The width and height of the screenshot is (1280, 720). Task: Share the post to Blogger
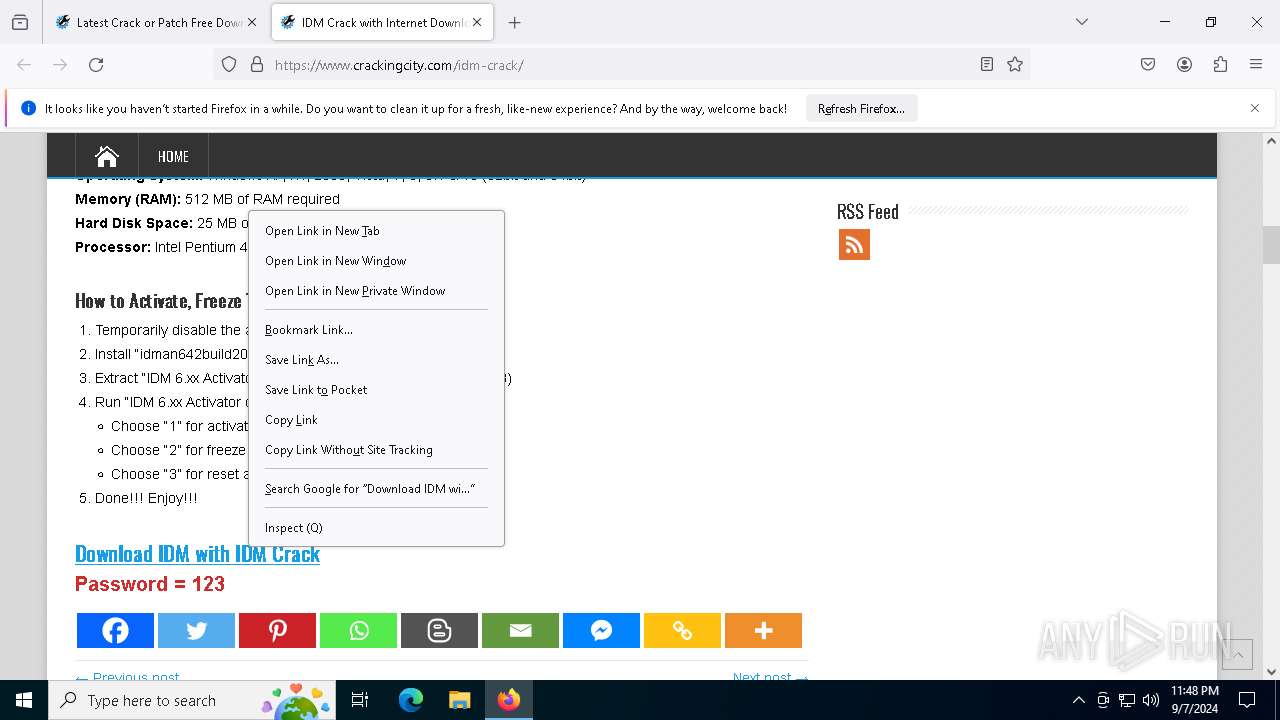pos(439,630)
